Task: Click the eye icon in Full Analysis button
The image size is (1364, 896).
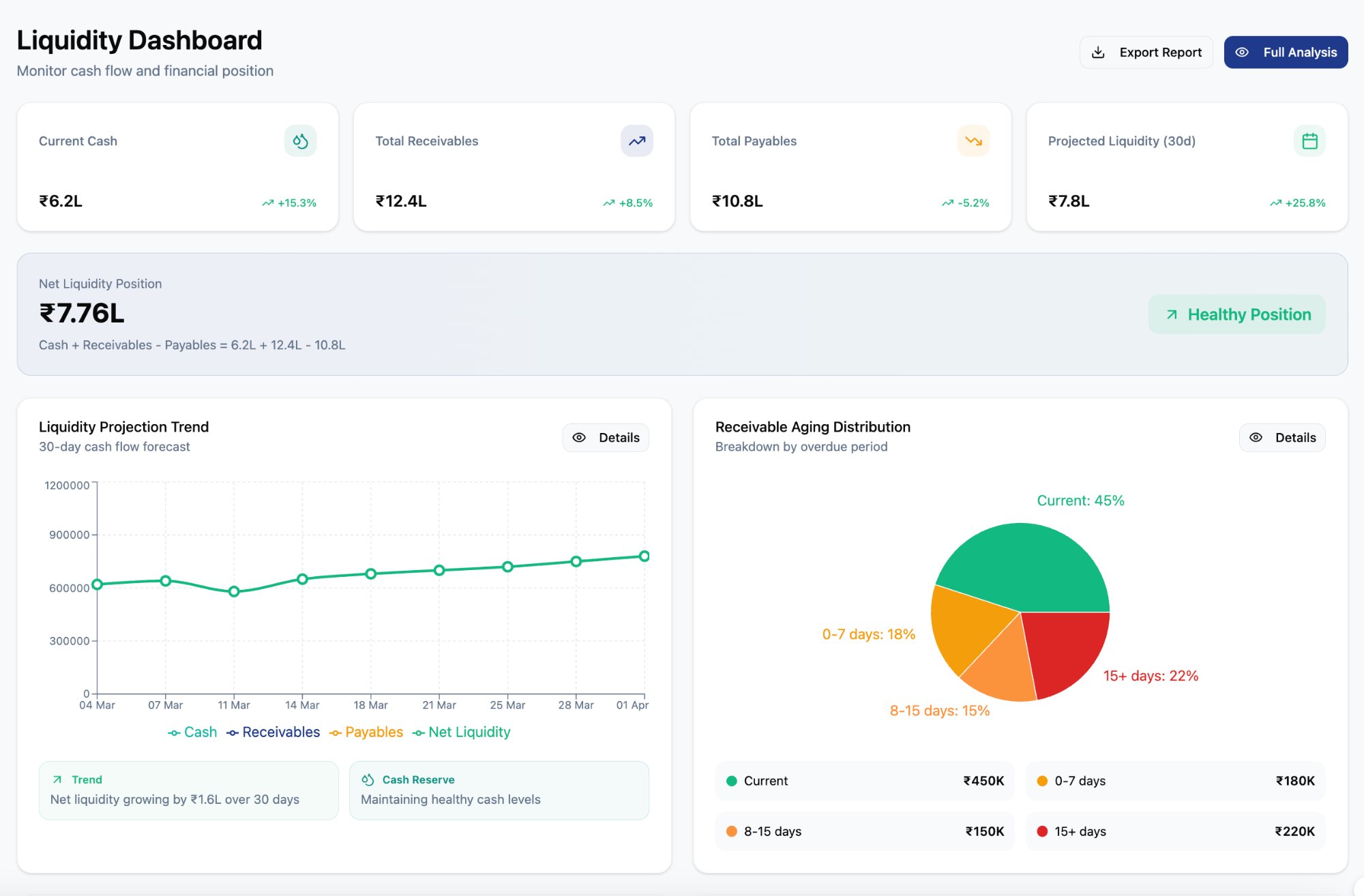Action: tap(1243, 51)
